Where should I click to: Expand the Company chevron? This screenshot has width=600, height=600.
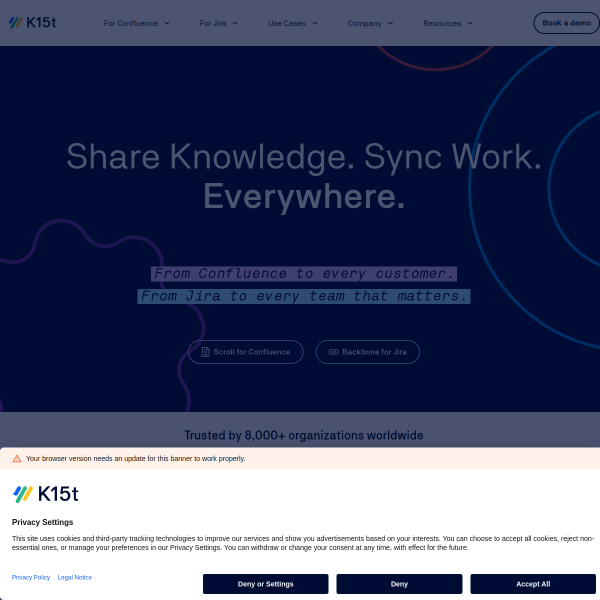[390, 23]
